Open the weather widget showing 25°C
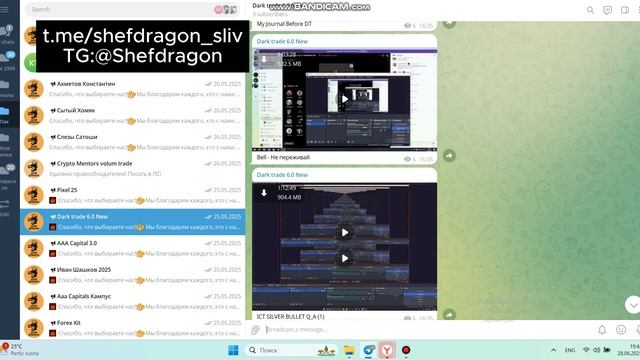Viewport: 640px width, 360px height. [x=20, y=350]
